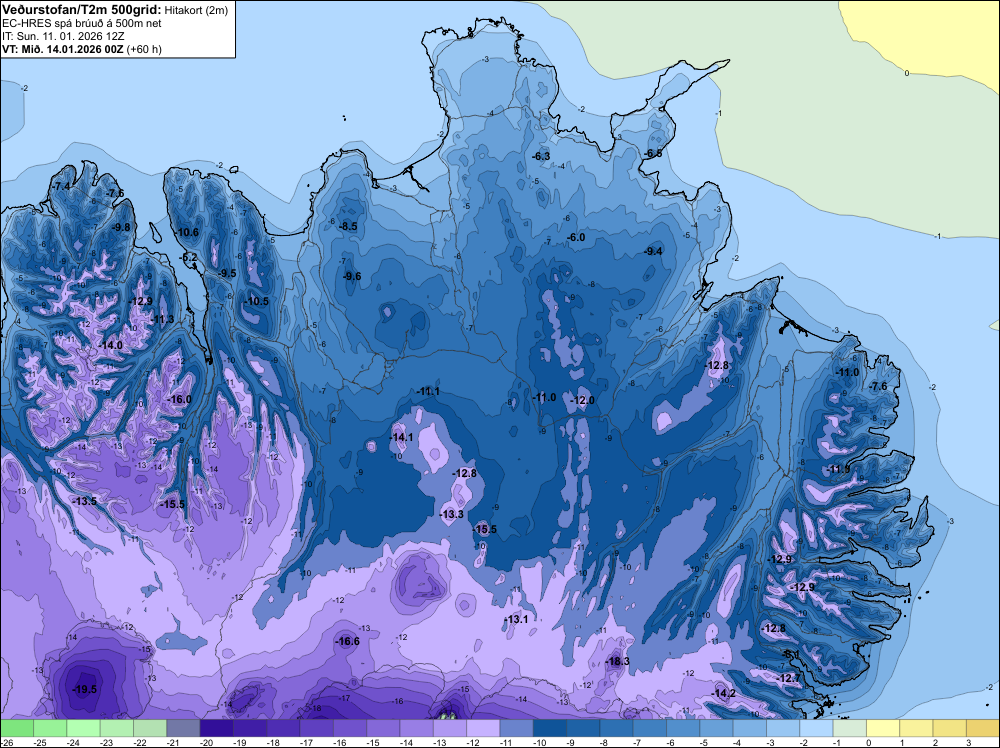Image resolution: width=1000 pixels, height=748 pixels.
Task: Click the -8.5 temperature value on the map
Action: (x=348, y=226)
